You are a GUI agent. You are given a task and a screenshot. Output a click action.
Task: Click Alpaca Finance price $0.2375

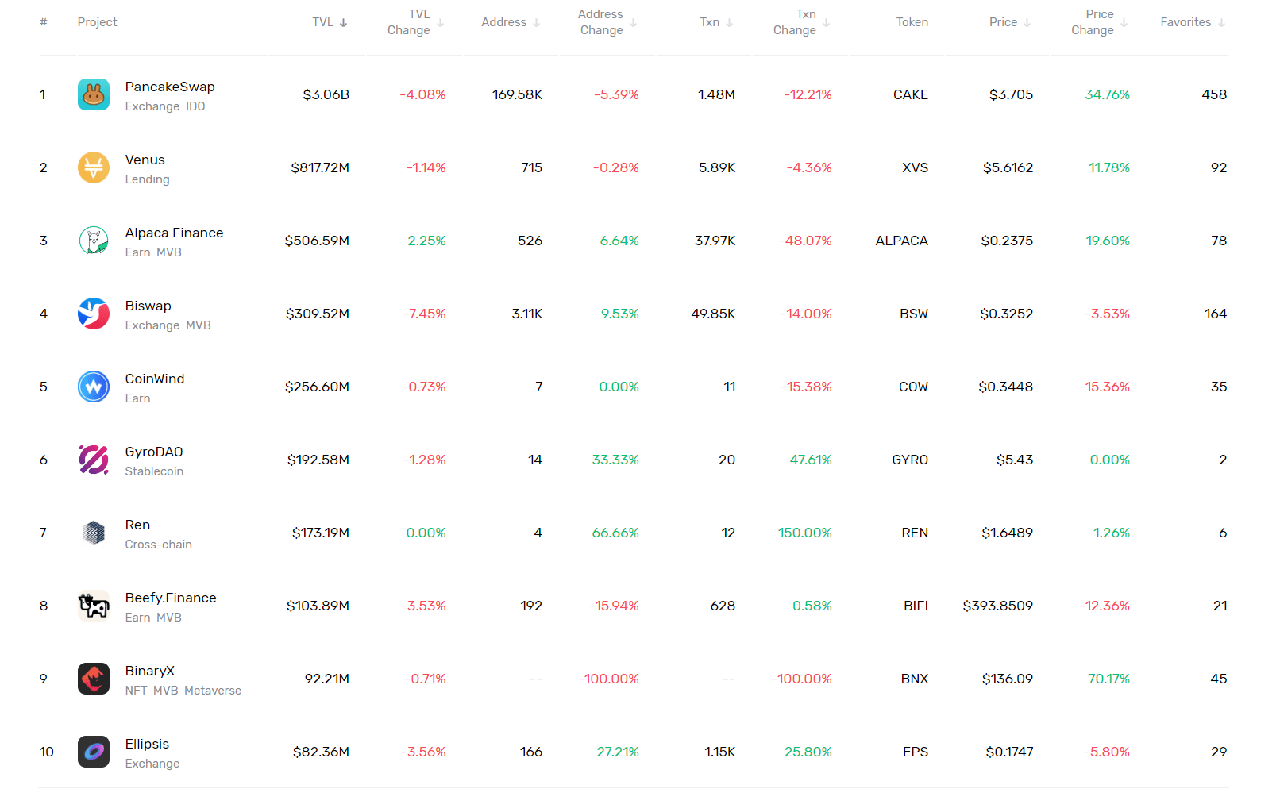[x=1007, y=241]
